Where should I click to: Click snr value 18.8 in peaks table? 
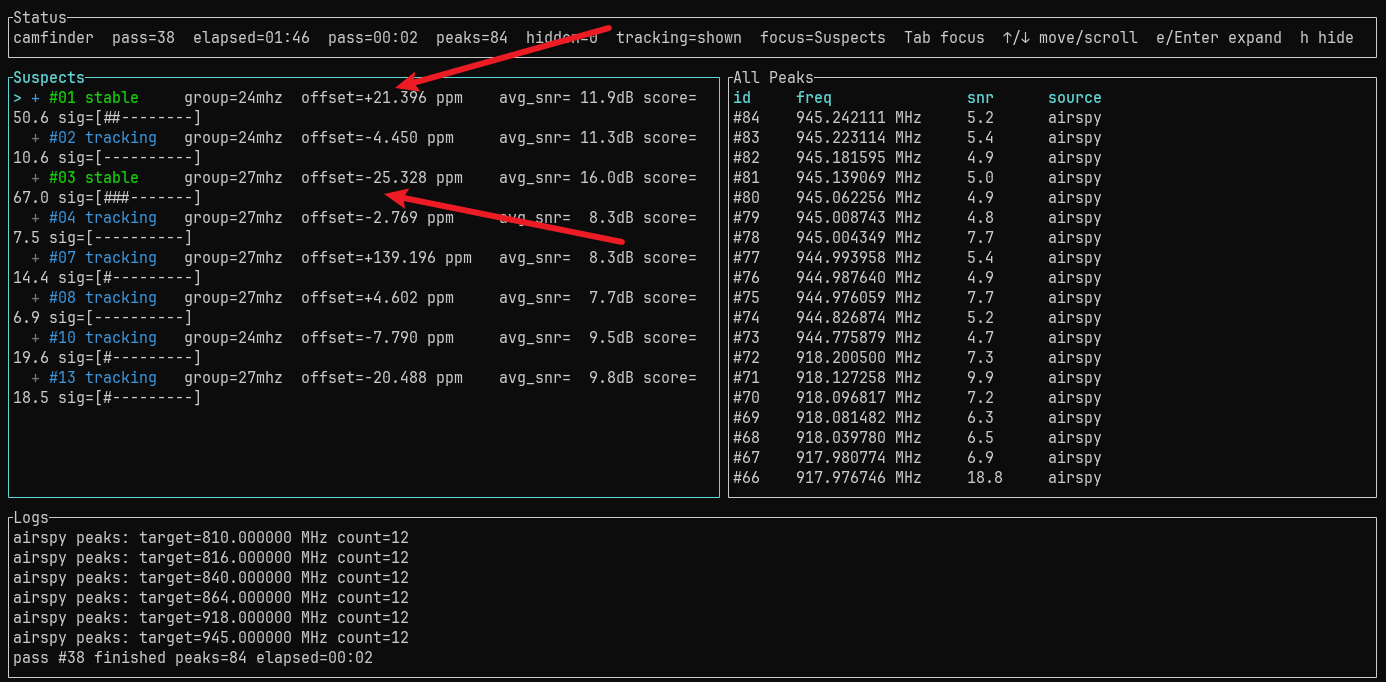pos(985,478)
